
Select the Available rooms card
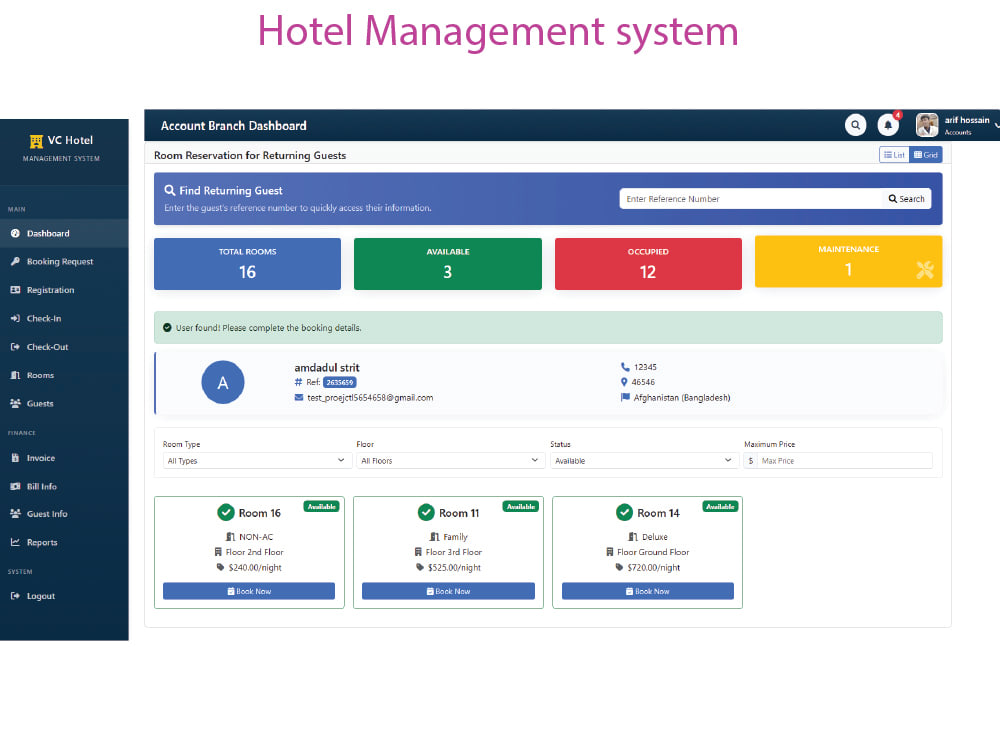(x=448, y=264)
